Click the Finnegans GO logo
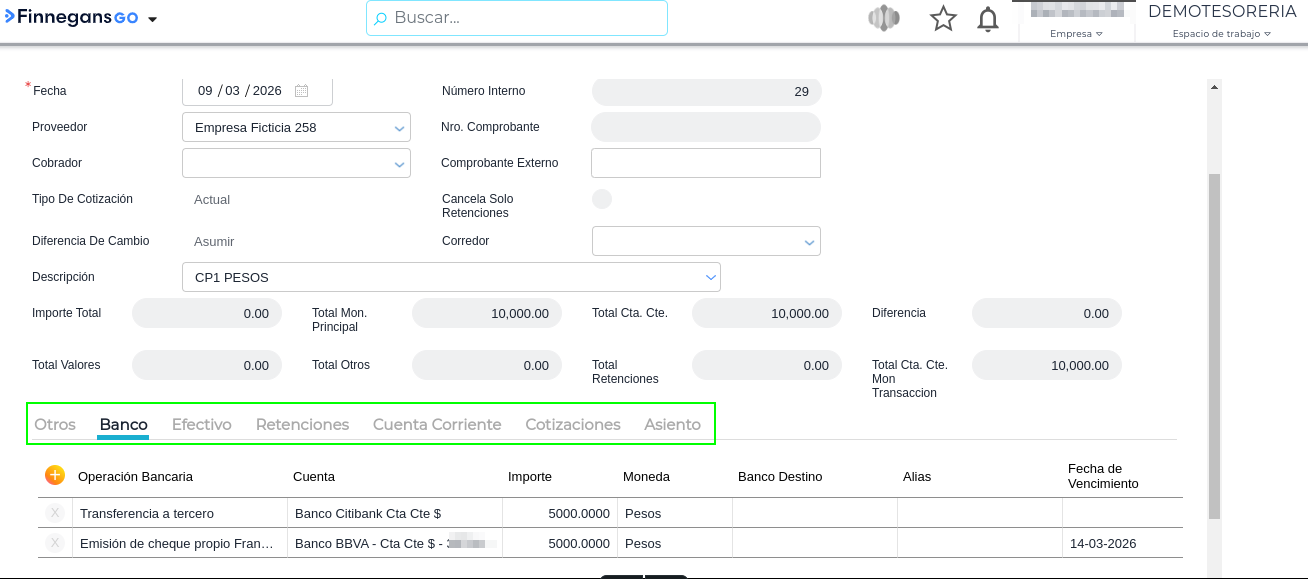1308x579 pixels. pos(71,18)
